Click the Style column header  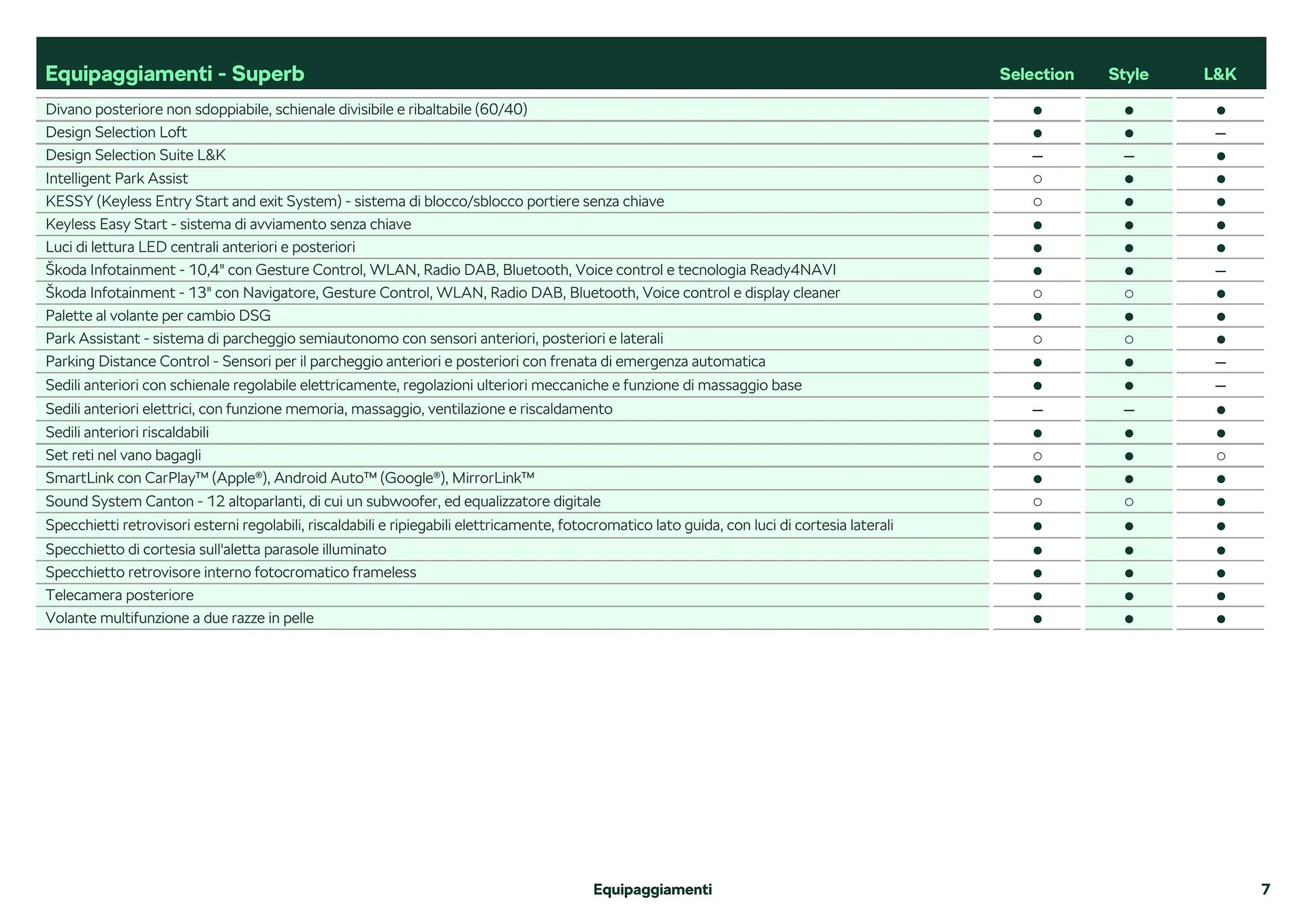point(1128,74)
